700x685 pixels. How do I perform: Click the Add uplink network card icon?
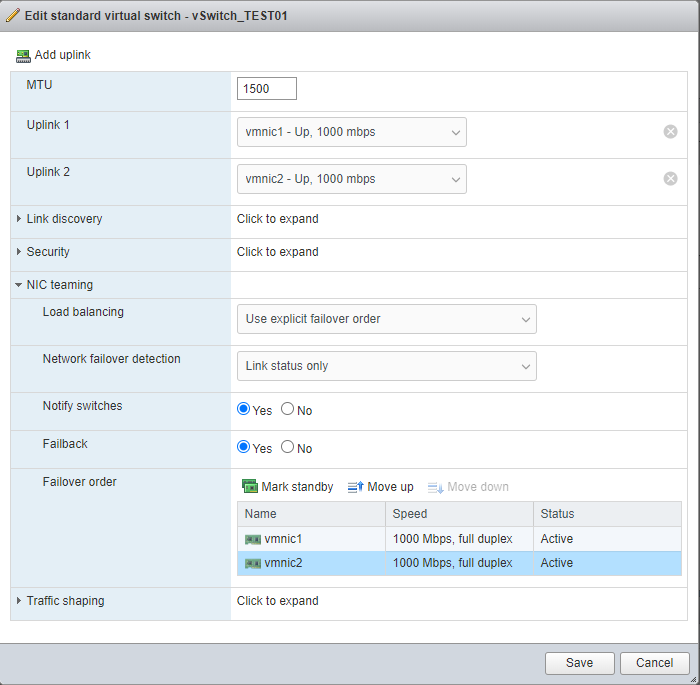tap(23, 56)
